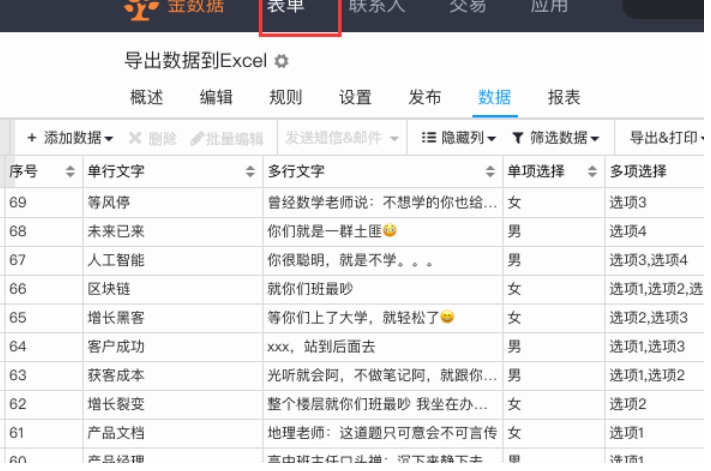Screen dimensions: 711x471
Task: Click the 增长黑客 cell
Action: 173,318
